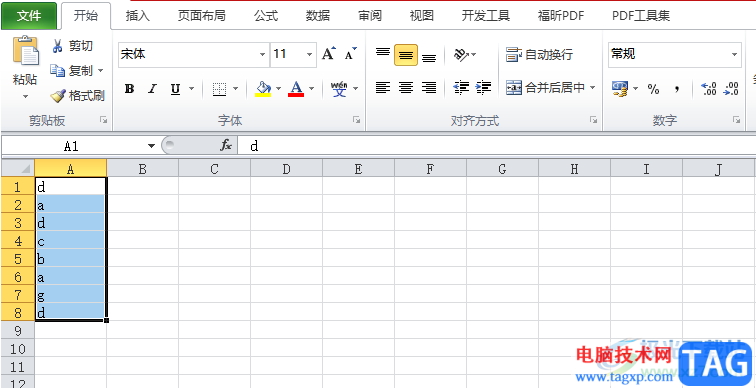Image resolution: width=756 pixels, height=388 pixels.
Task: Align text left
Action: pos(383,88)
